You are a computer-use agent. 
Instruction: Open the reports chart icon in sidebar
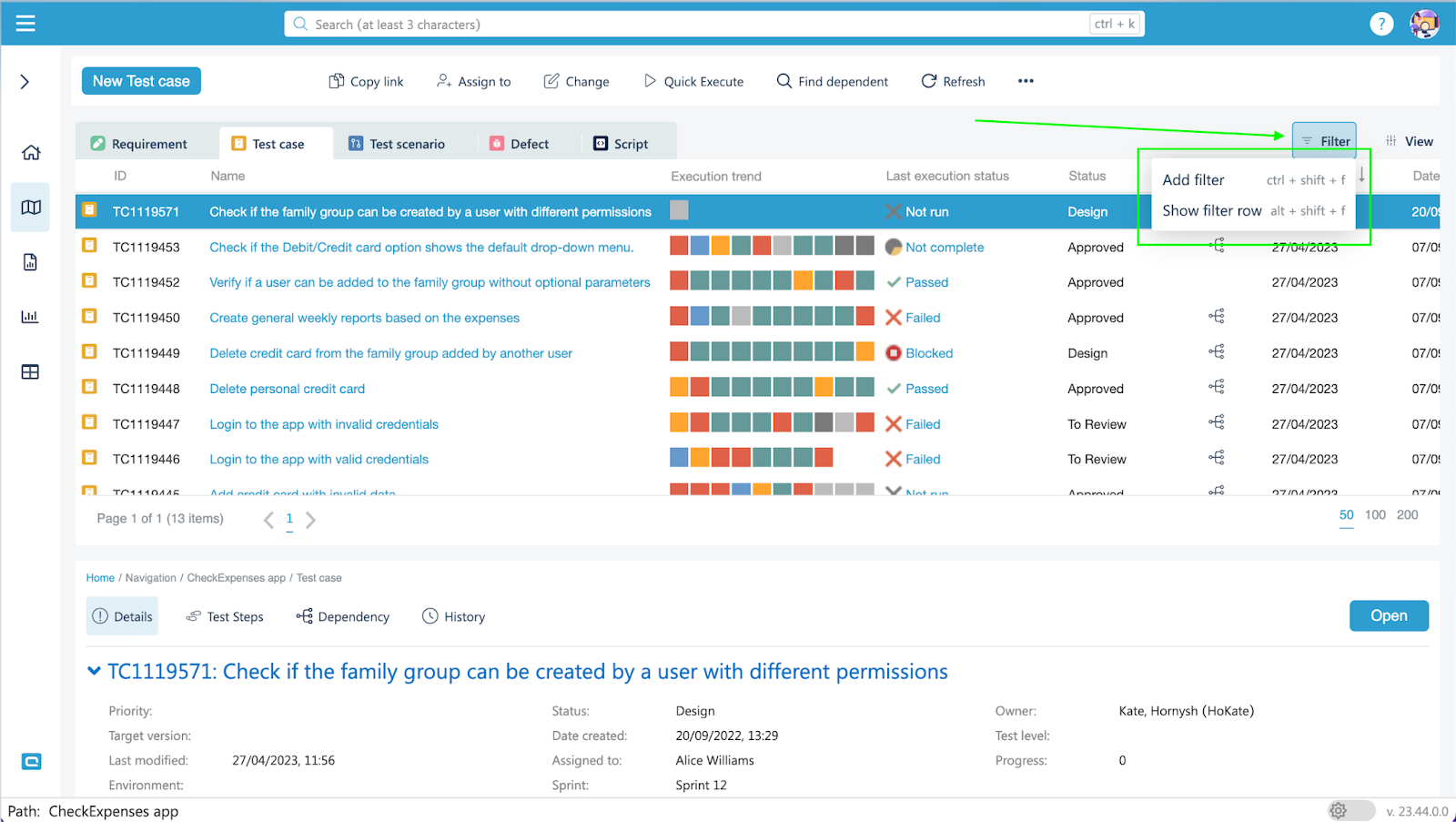pyautogui.click(x=30, y=317)
